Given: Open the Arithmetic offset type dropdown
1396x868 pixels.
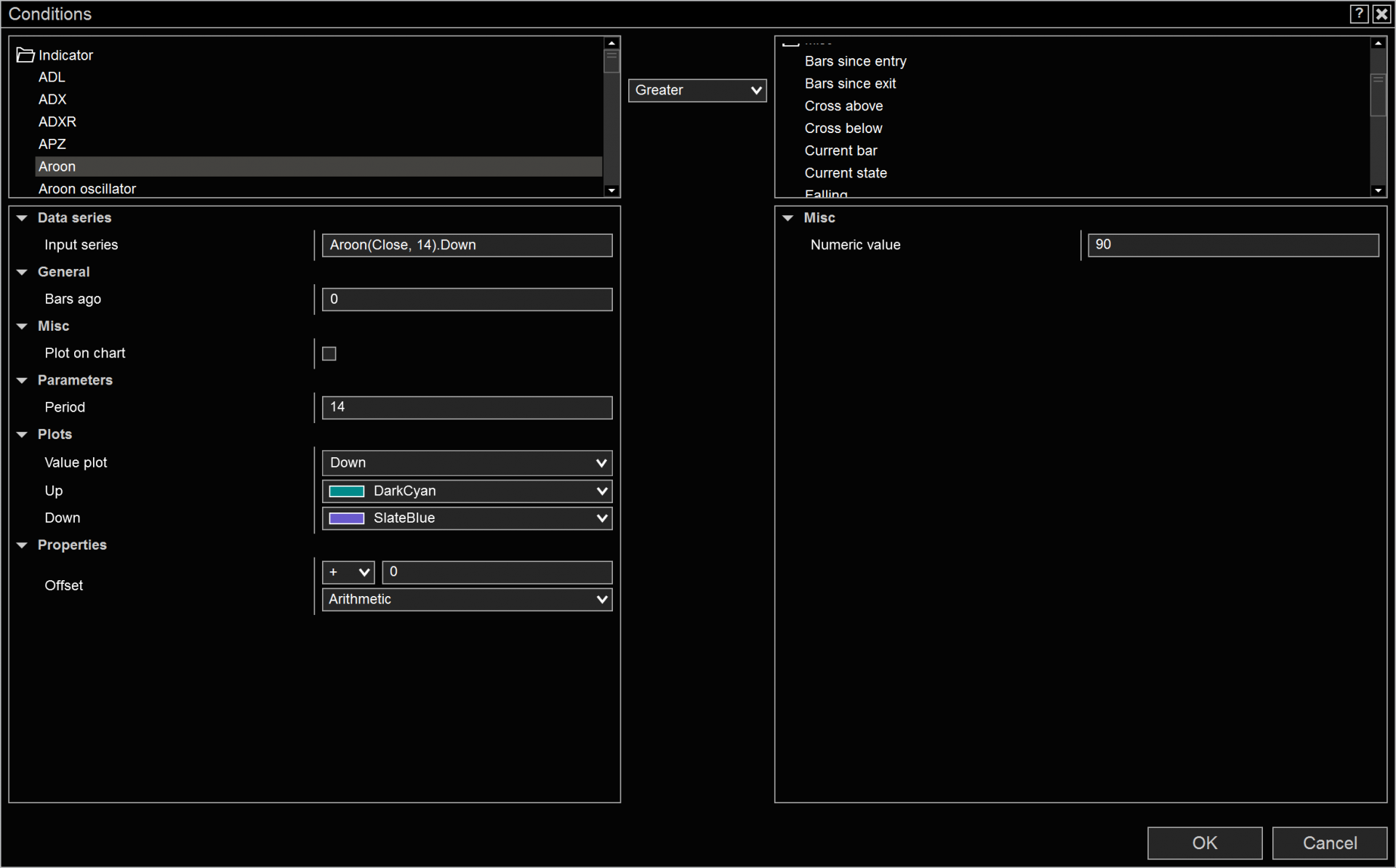Looking at the screenshot, I should coord(467,600).
